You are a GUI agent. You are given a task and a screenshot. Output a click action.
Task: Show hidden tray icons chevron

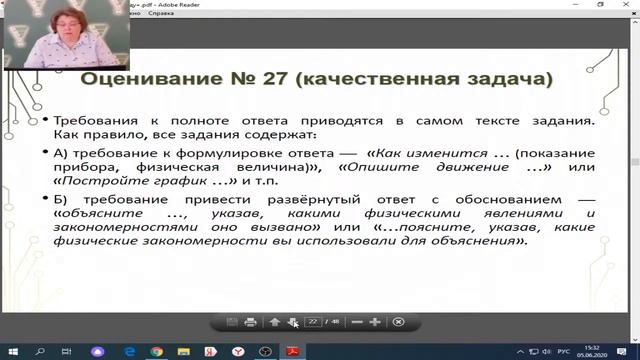[x=520, y=351]
